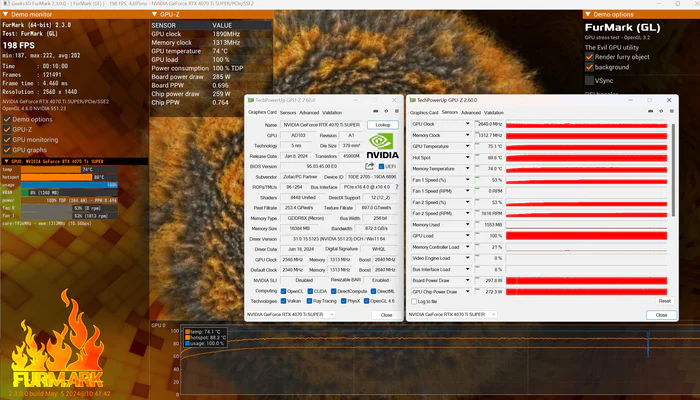This screenshot has height=400, width=700.
Task: Click the screenshot camera icon in Graphics Card GPU-Z window
Action: click(375, 111)
